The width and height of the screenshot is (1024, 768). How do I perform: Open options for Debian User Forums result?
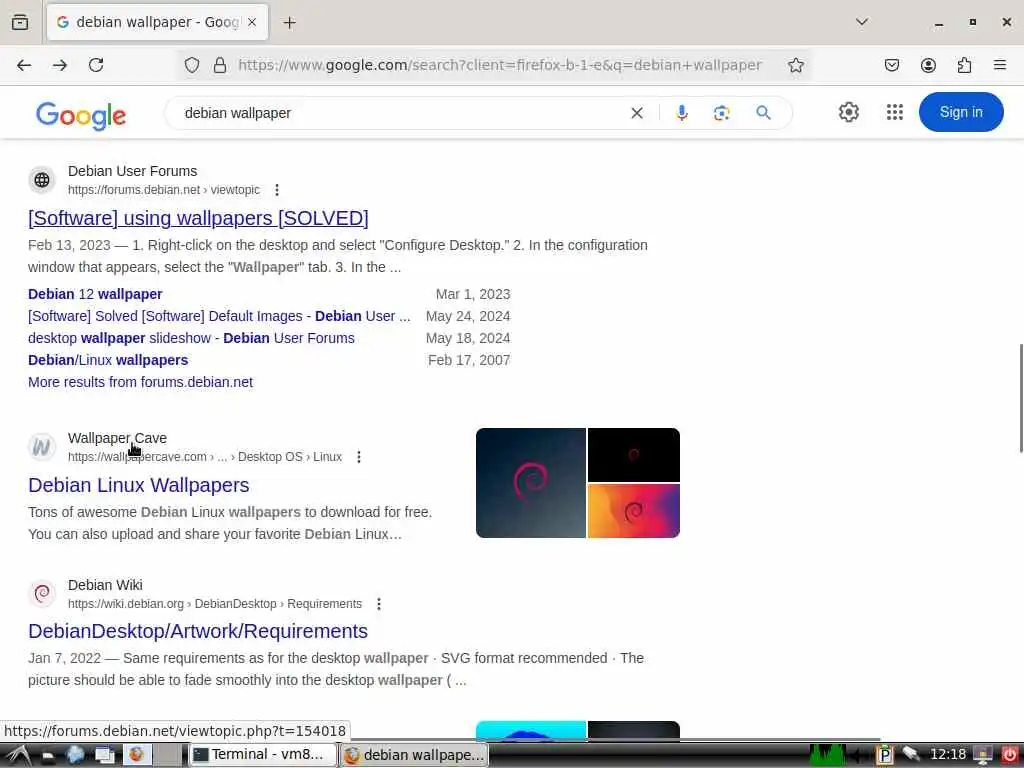277,190
